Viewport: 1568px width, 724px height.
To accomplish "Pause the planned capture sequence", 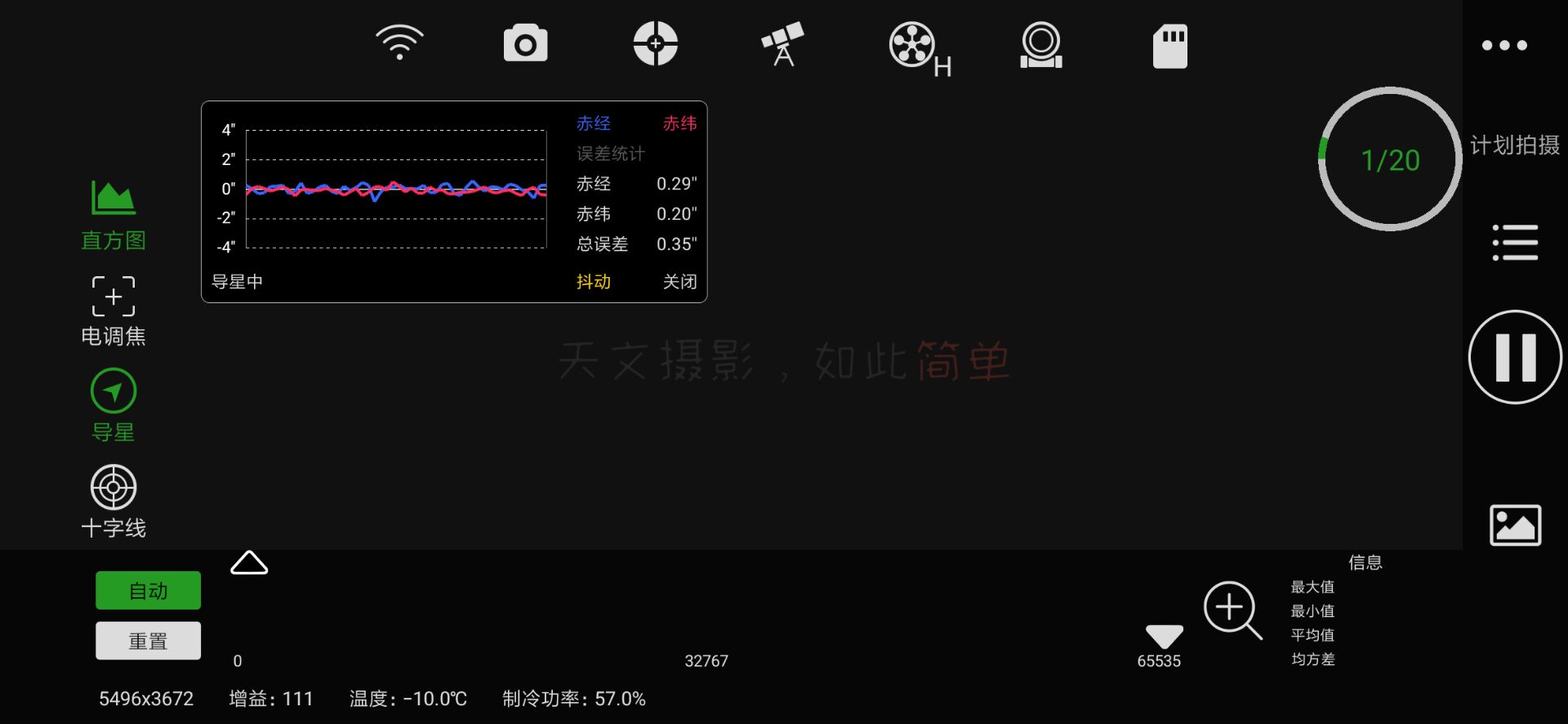I will 1515,357.
